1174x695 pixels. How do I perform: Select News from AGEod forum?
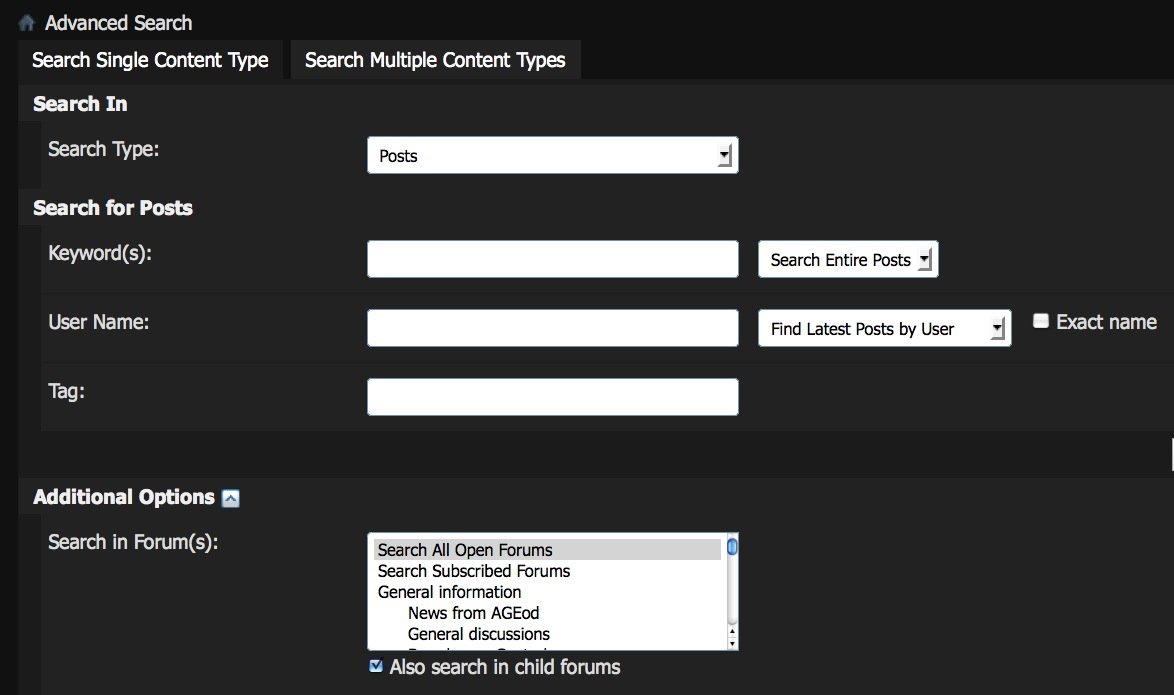click(473, 613)
